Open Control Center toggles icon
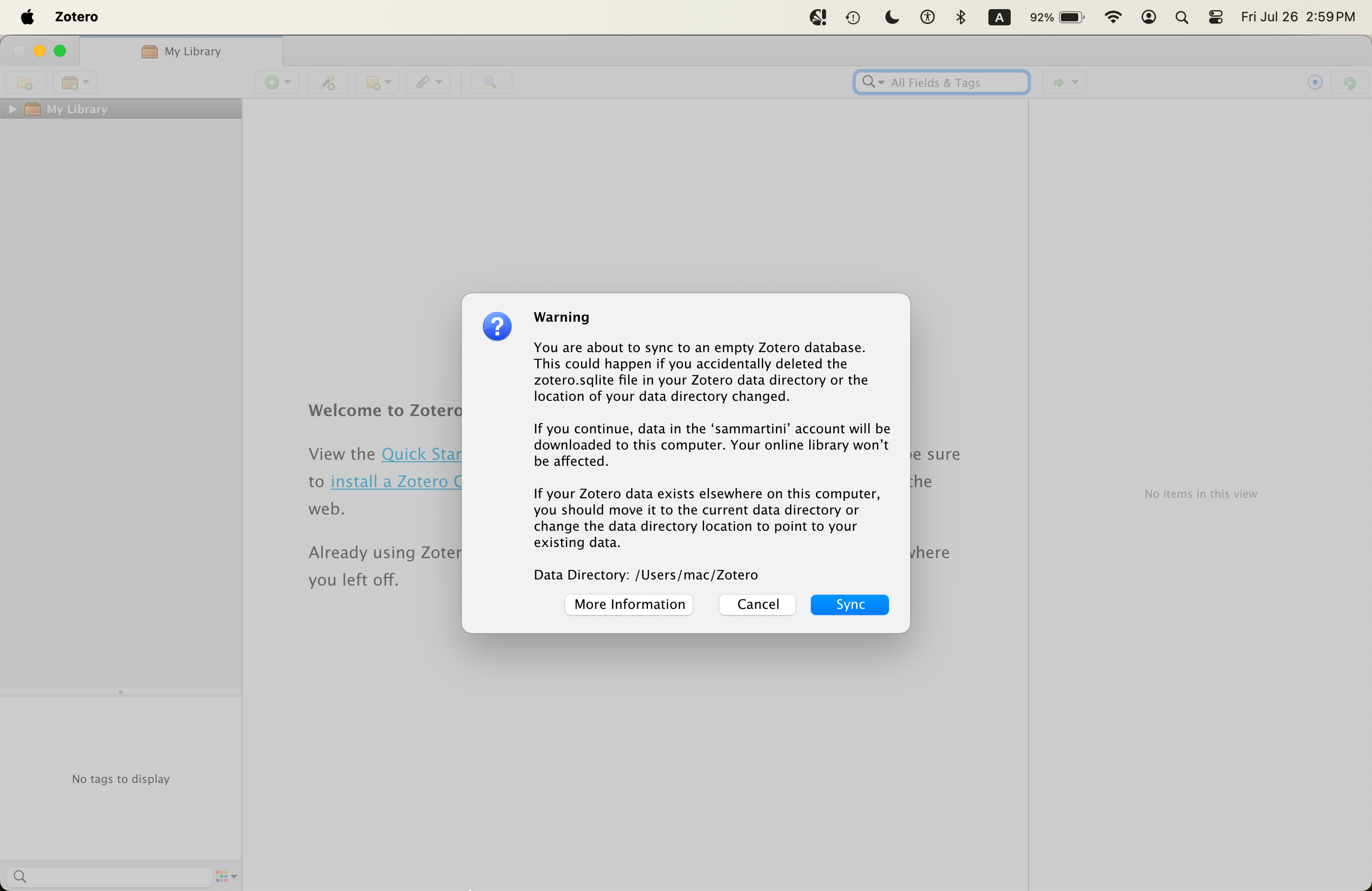The width and height of the screenshot is (1372, 891). [x=1216, y=17]
